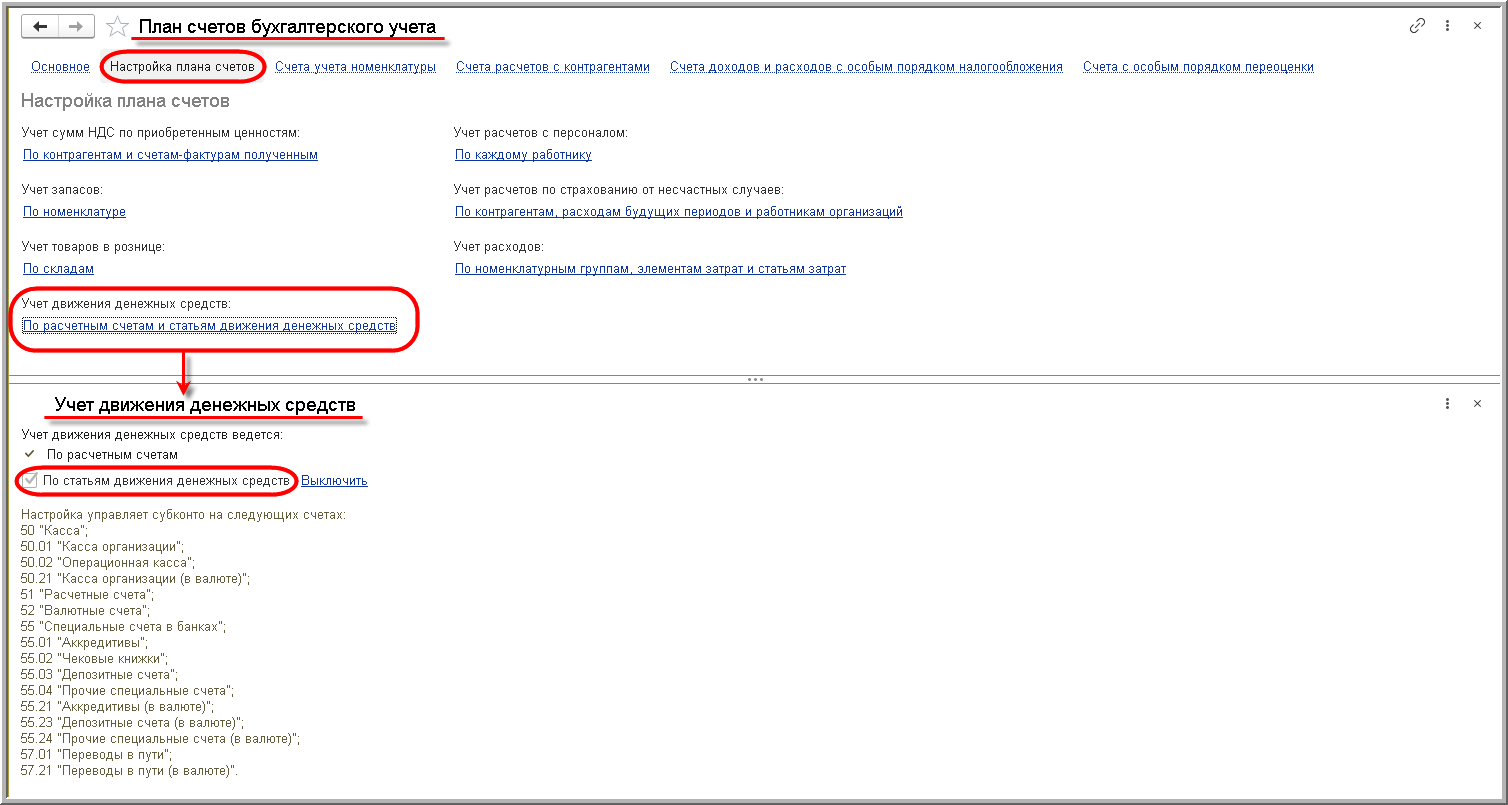Add page to favorites with star icon
Viewport: 1508px width, 805px height.
(118, 27)
